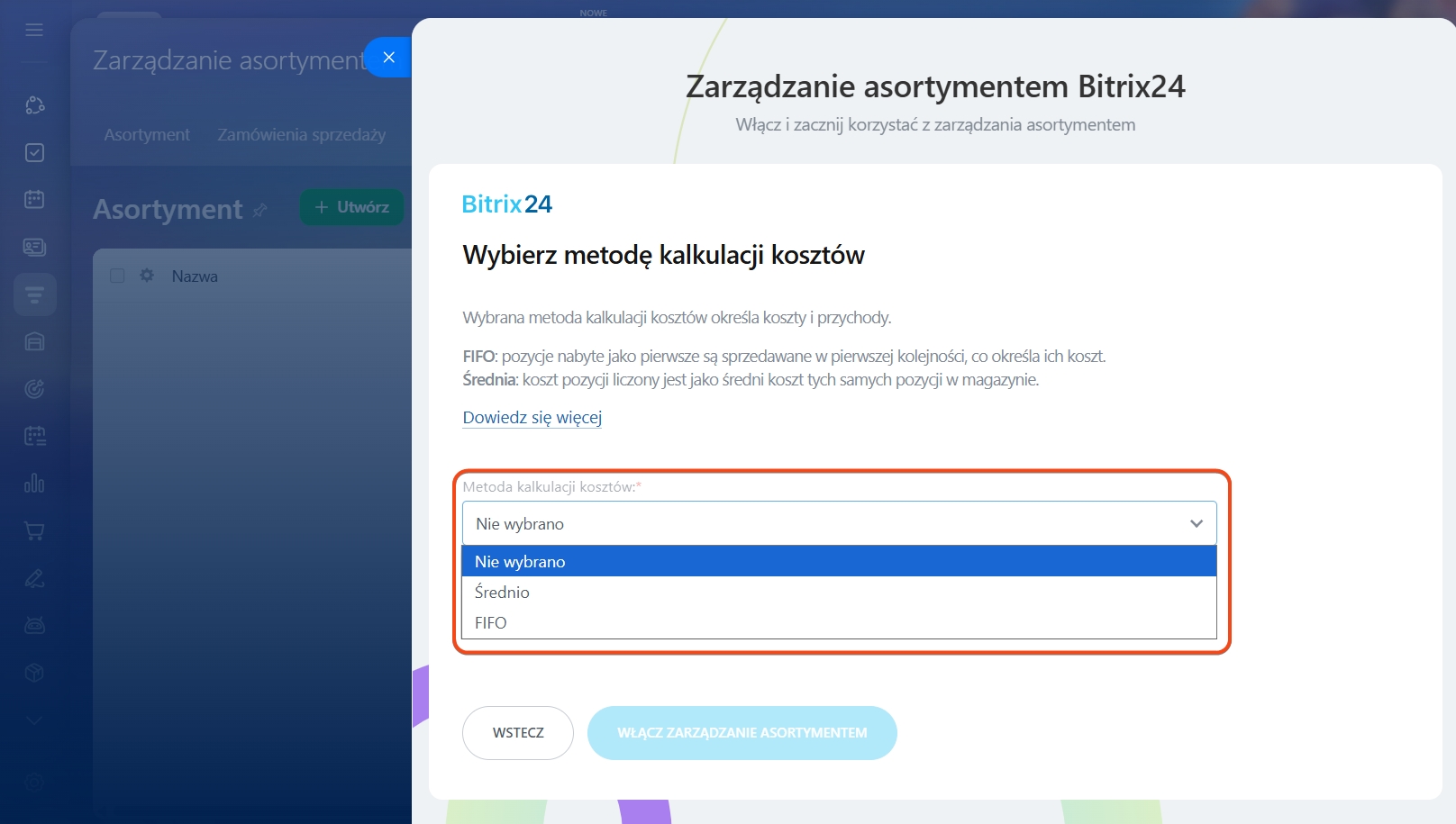This screenshot has height=824, width=1456.
Task: Pin the Asortyment page
Action: tap(260, 210)
